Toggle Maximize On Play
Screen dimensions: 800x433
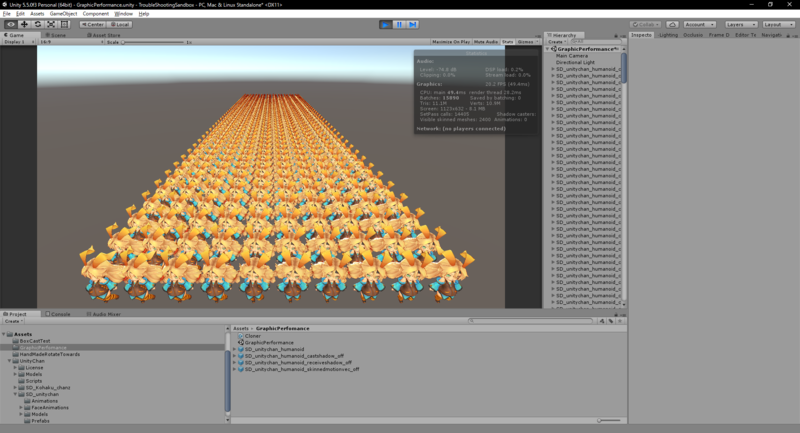pyautogui.click(x=451, y=42)
